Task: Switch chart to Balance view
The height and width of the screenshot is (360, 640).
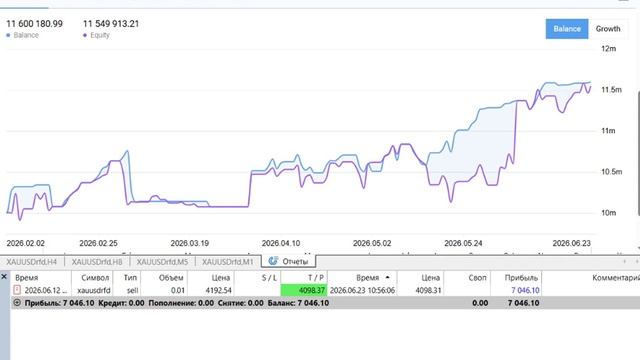Action: [567, 29]
